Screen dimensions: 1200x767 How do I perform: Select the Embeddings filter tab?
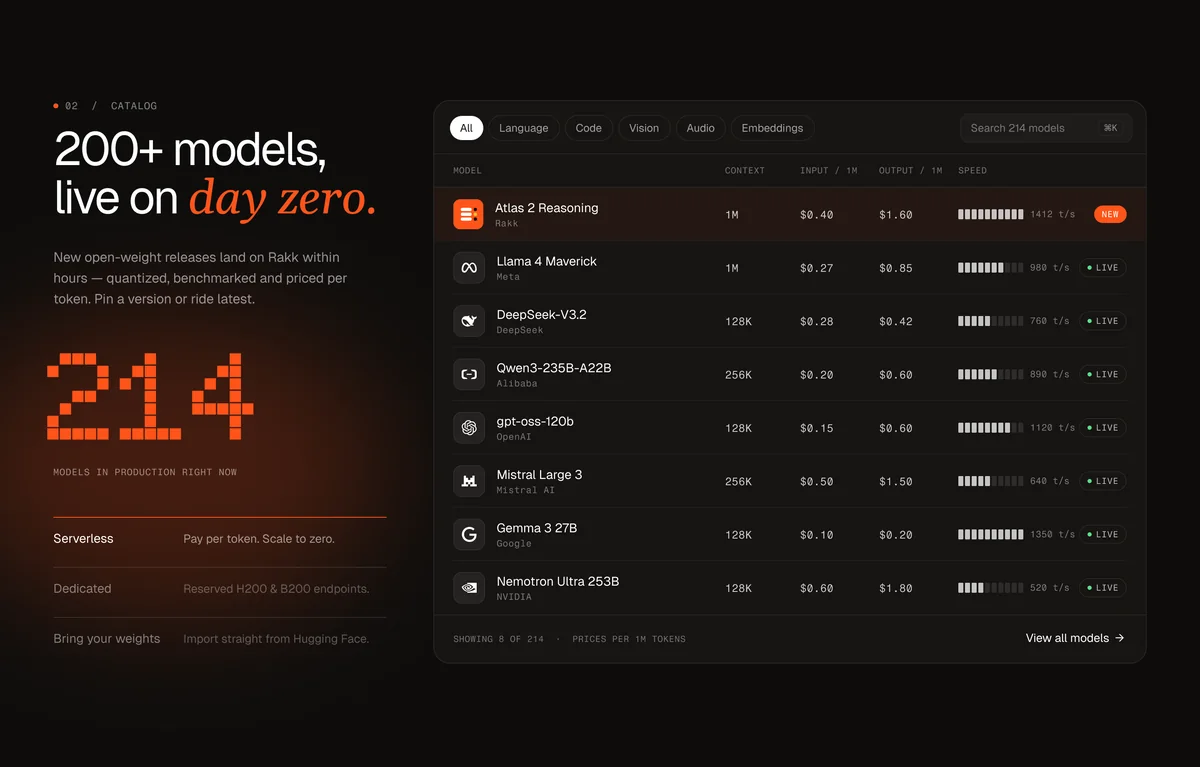tap(772, 128)
